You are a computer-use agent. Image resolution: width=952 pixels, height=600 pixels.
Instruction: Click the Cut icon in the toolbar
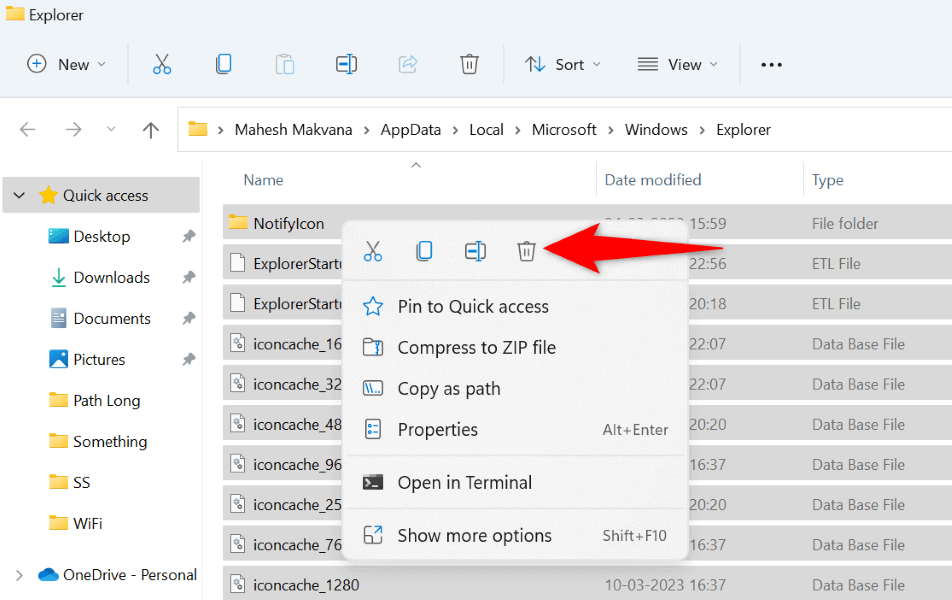(162, 64)
